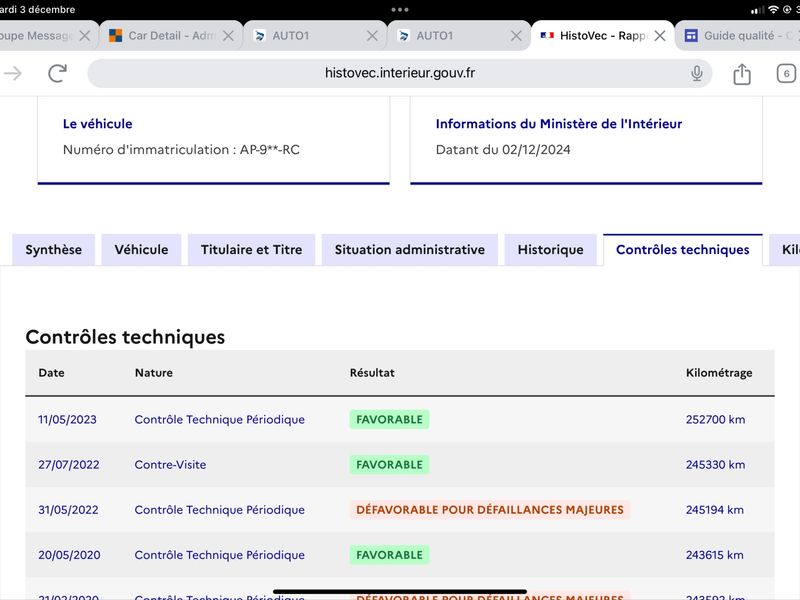Viewport: 800px width, 600px height.
Task: Reload the page with the refresh icon
Action: (57, 73)
